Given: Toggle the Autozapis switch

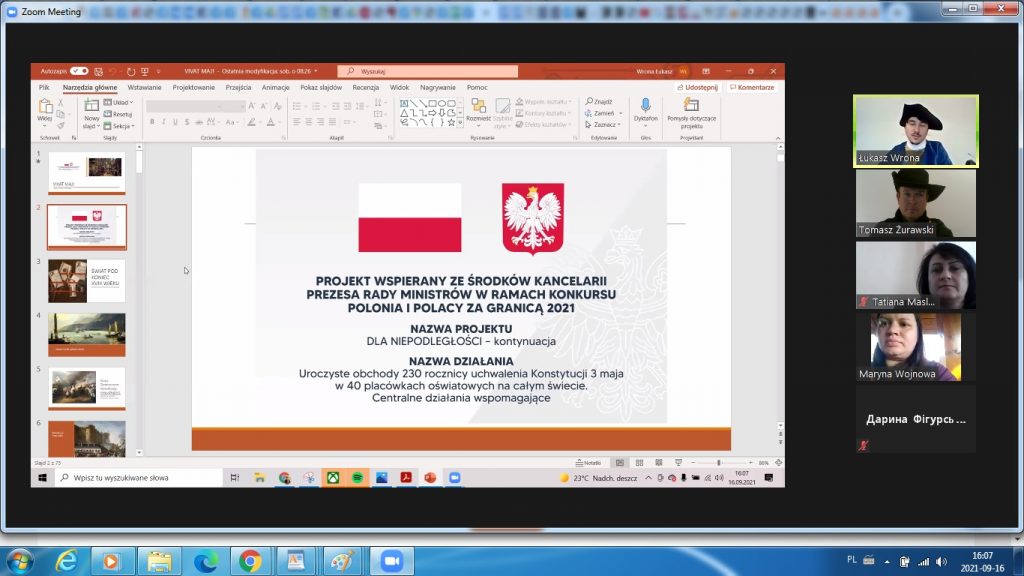Looking at the screenshot, I should tap(78, 71).
